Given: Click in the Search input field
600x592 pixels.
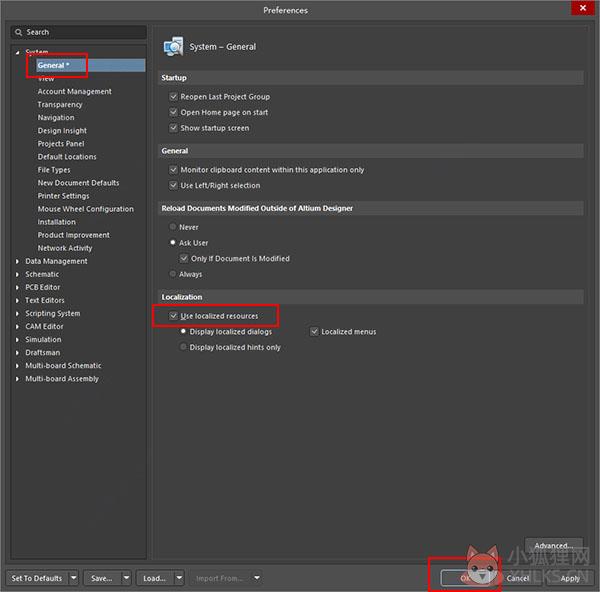Looking at the screenshot, I should 78,32.
